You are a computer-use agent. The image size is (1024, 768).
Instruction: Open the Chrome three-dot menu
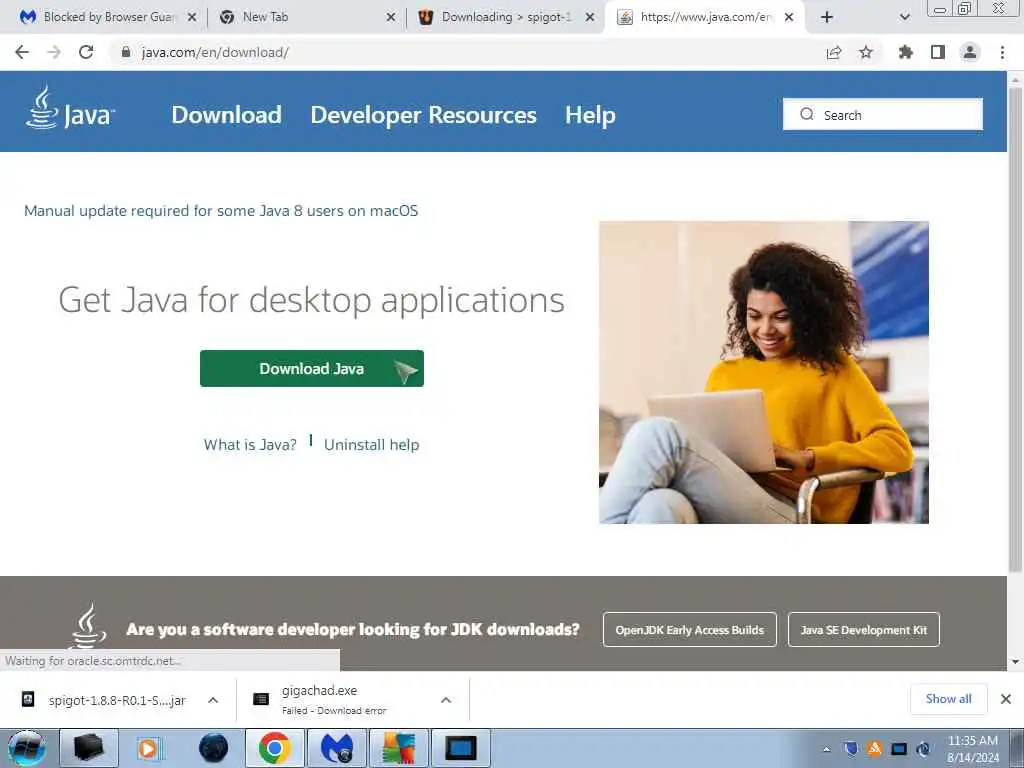[x=1002, y=52]
